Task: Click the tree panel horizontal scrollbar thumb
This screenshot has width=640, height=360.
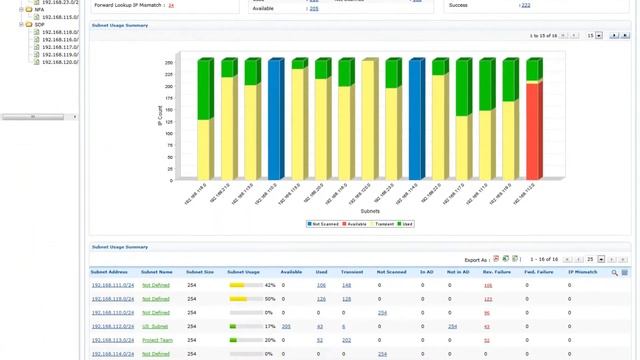Action: [33, 117]
